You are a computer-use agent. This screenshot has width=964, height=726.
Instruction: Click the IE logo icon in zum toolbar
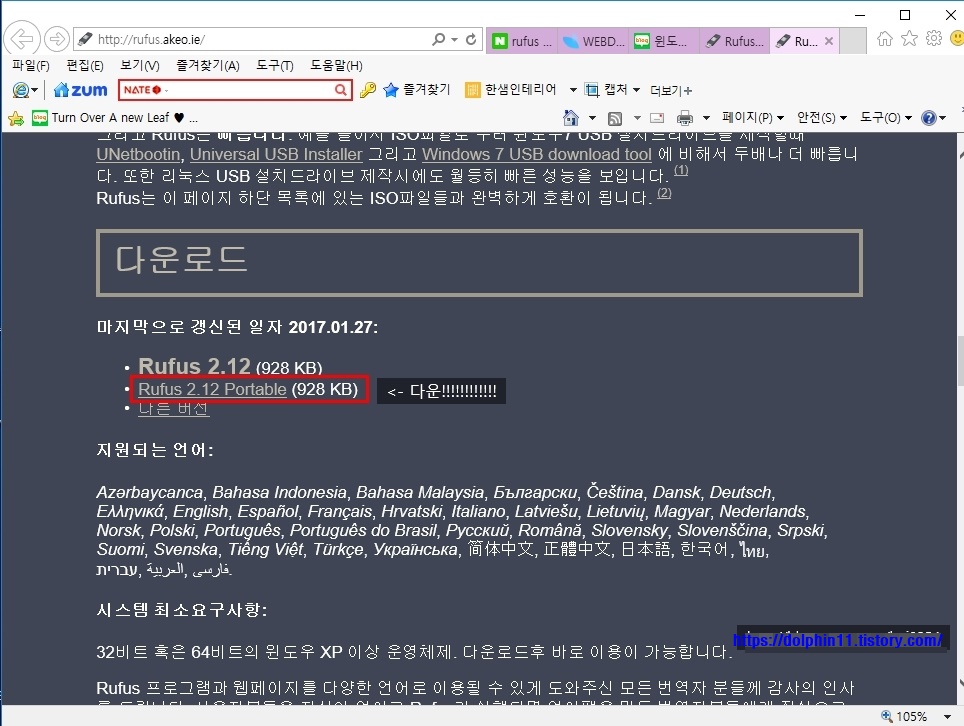click(x=20, y=90)
